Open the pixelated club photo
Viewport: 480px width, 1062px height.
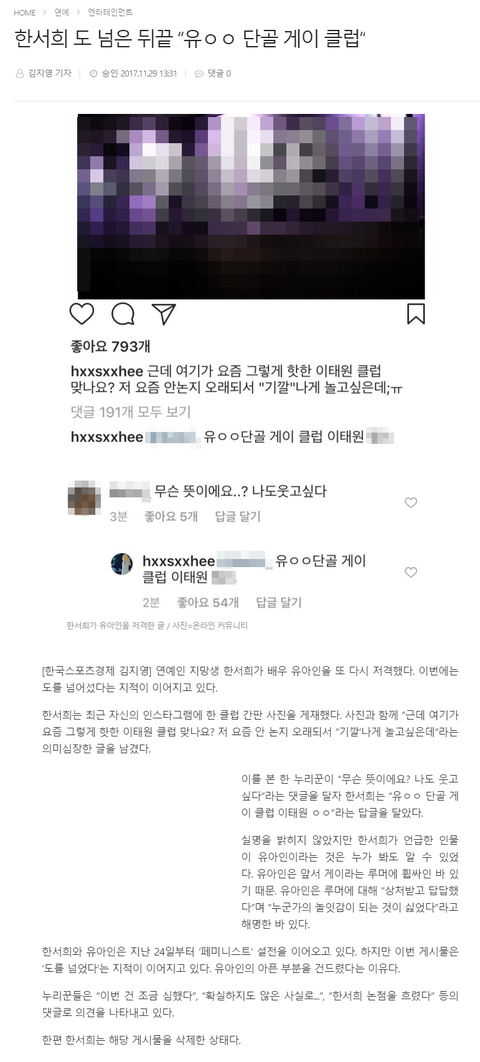[251, 206]
